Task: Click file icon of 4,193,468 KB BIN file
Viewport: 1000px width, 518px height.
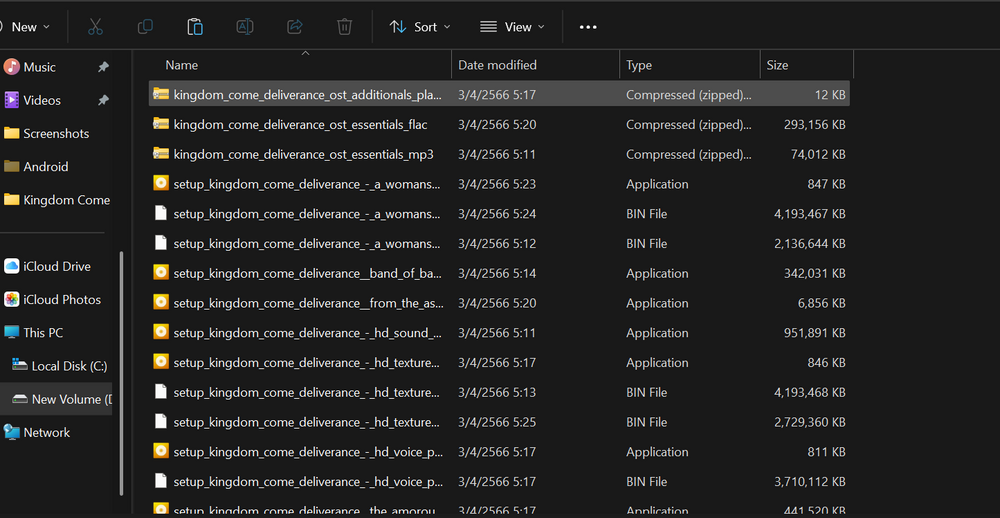Action: point(161,392)
